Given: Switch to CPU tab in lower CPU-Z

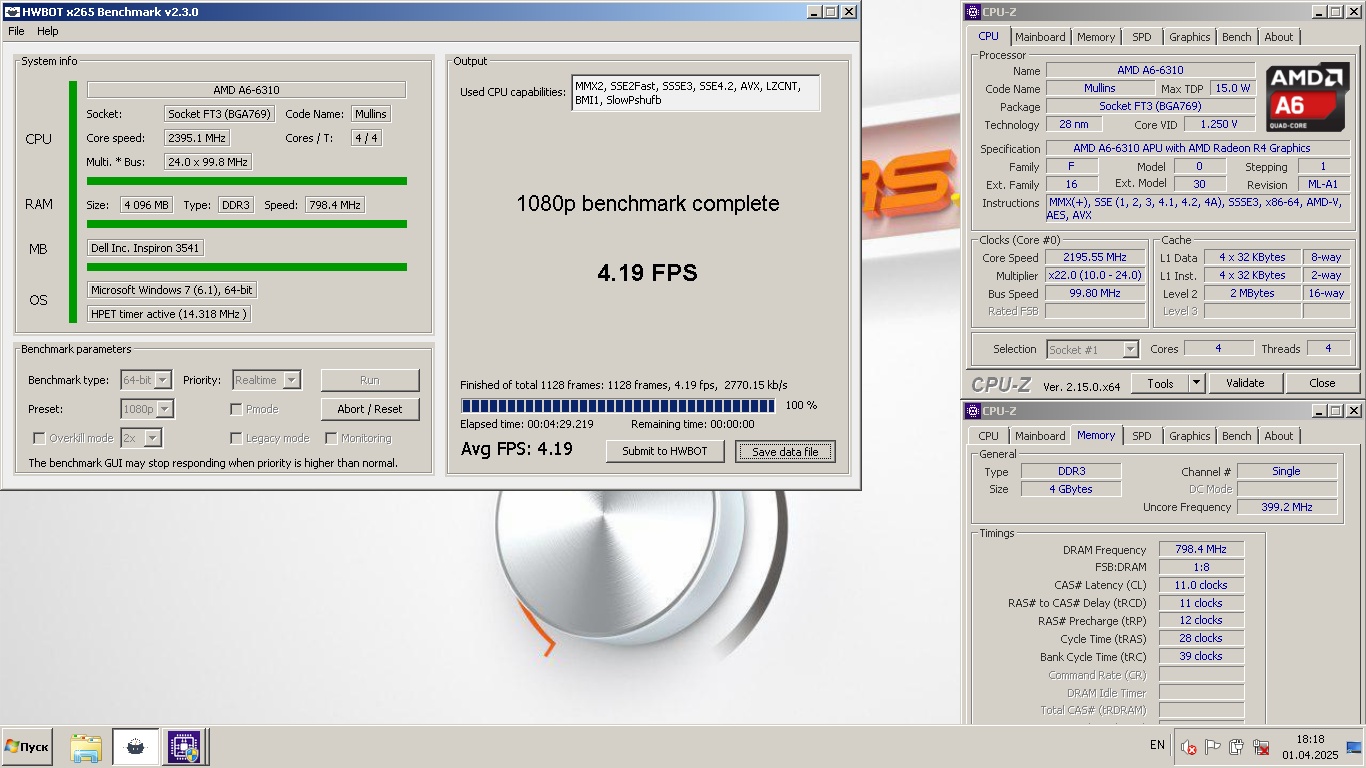Looking at the screenshot, I should 988,436.
